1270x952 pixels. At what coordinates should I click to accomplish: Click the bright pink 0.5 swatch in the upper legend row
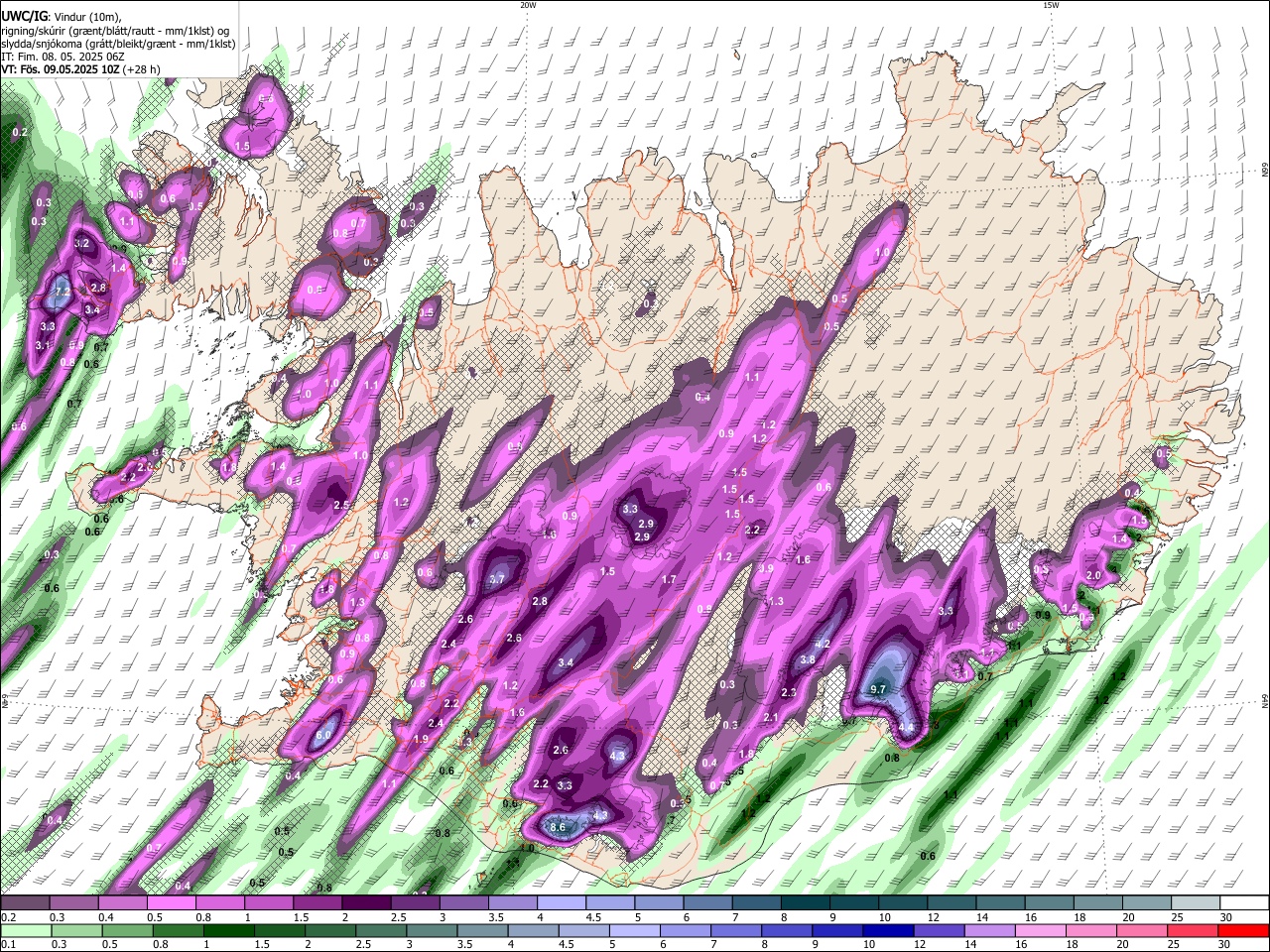[x=171, y=903]
